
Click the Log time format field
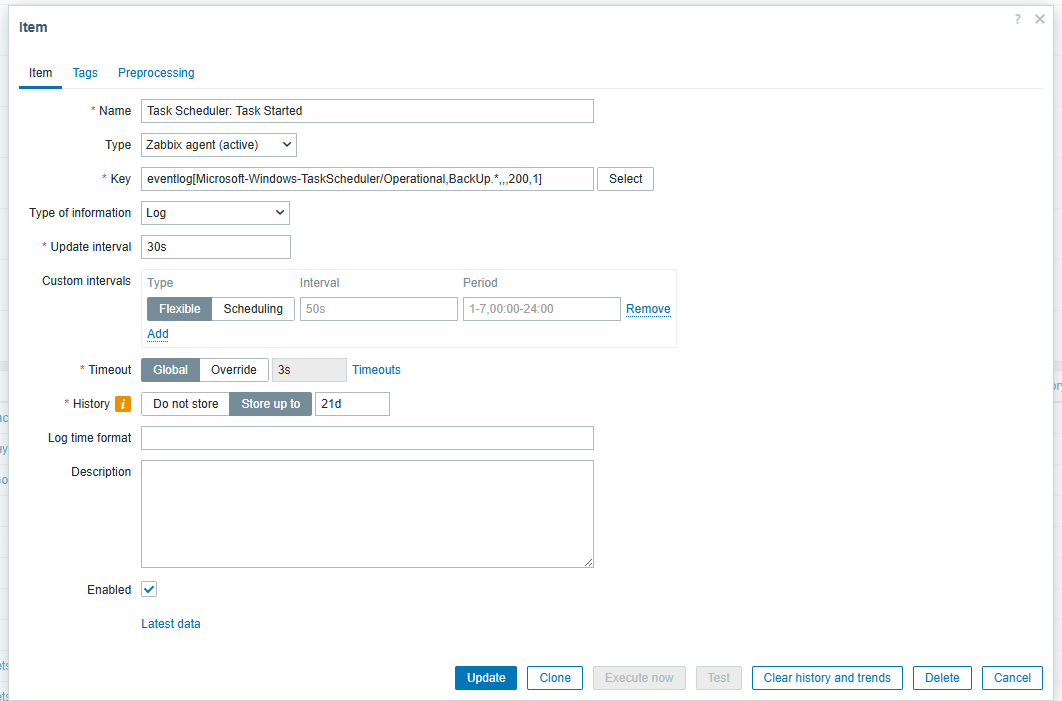pos(367,438)
